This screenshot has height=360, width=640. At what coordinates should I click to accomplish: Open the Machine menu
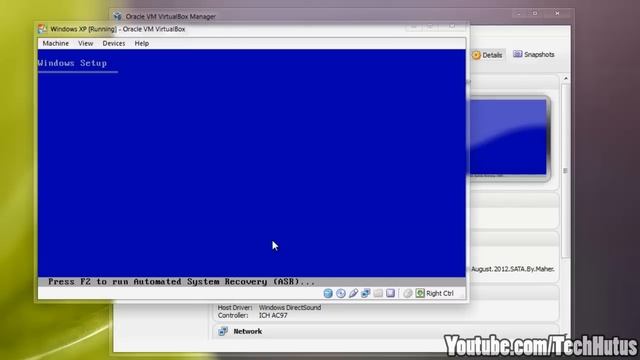click(56, 43)
